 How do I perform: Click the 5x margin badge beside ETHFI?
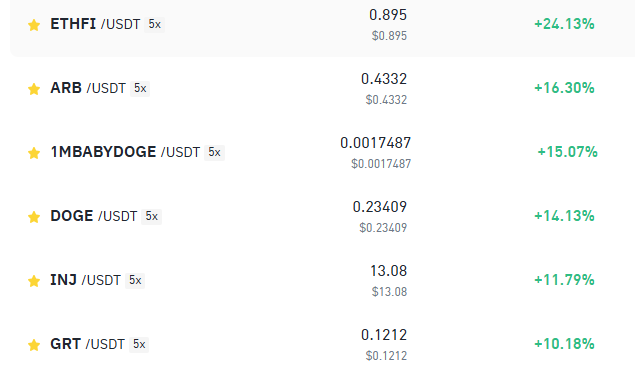(154, 24)
